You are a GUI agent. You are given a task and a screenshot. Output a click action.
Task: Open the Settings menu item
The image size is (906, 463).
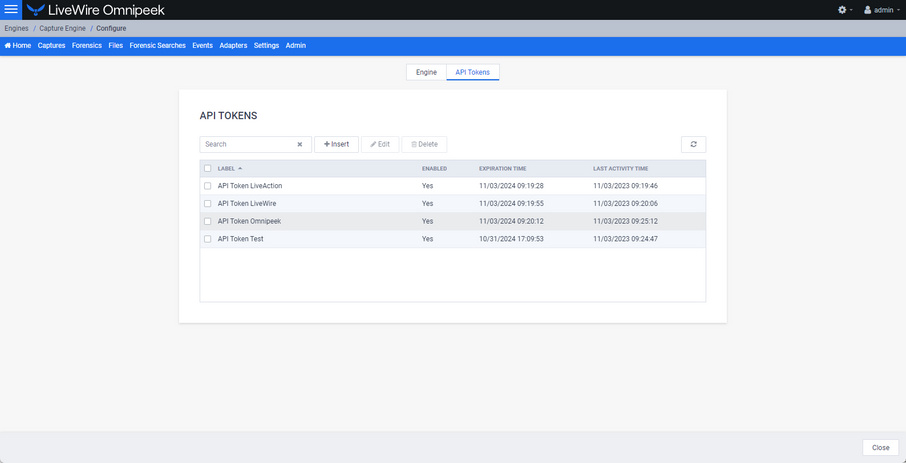tap(266, 46)
